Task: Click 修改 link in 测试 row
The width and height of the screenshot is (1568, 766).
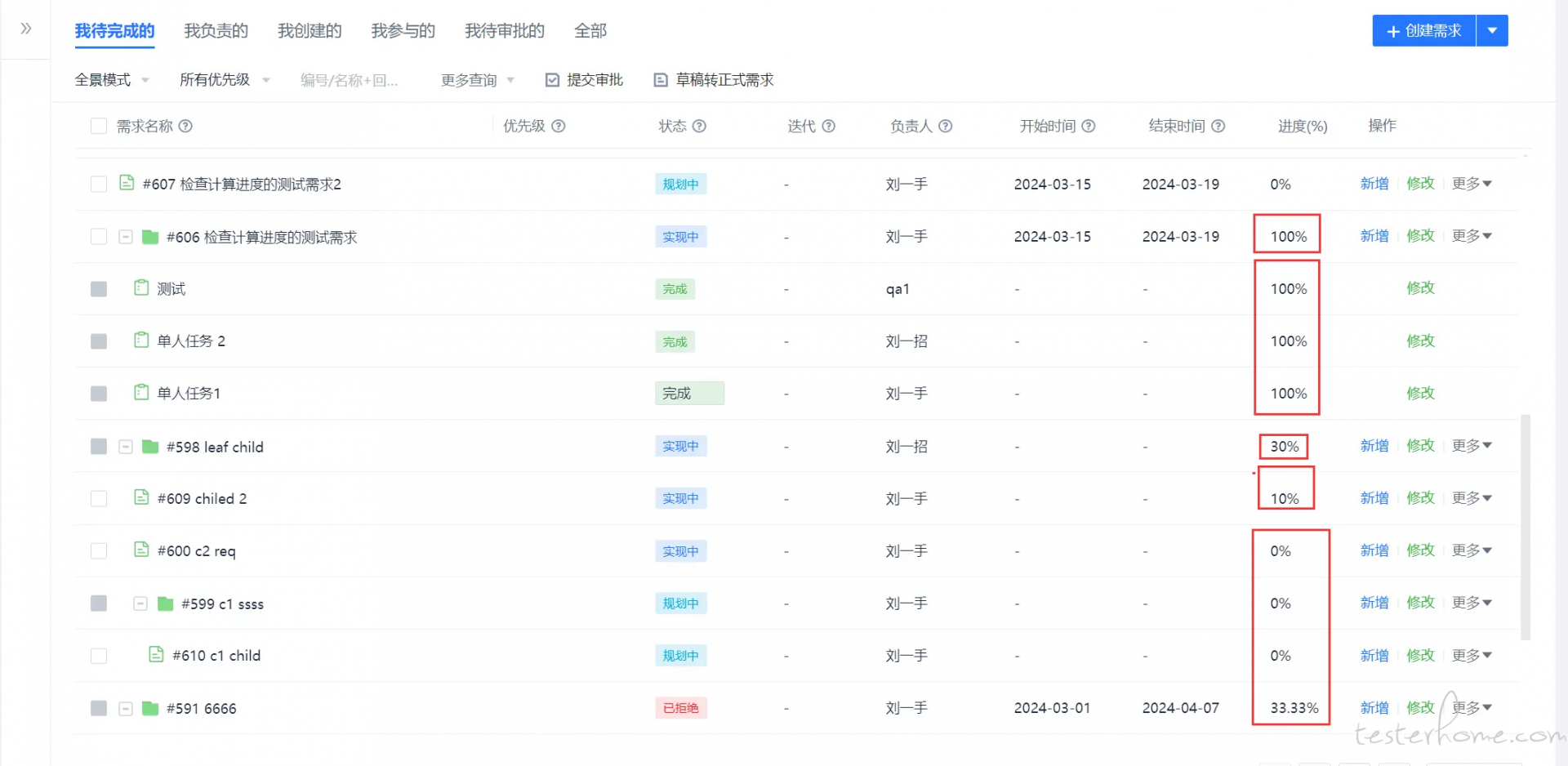Action: tap(1420, 288)
